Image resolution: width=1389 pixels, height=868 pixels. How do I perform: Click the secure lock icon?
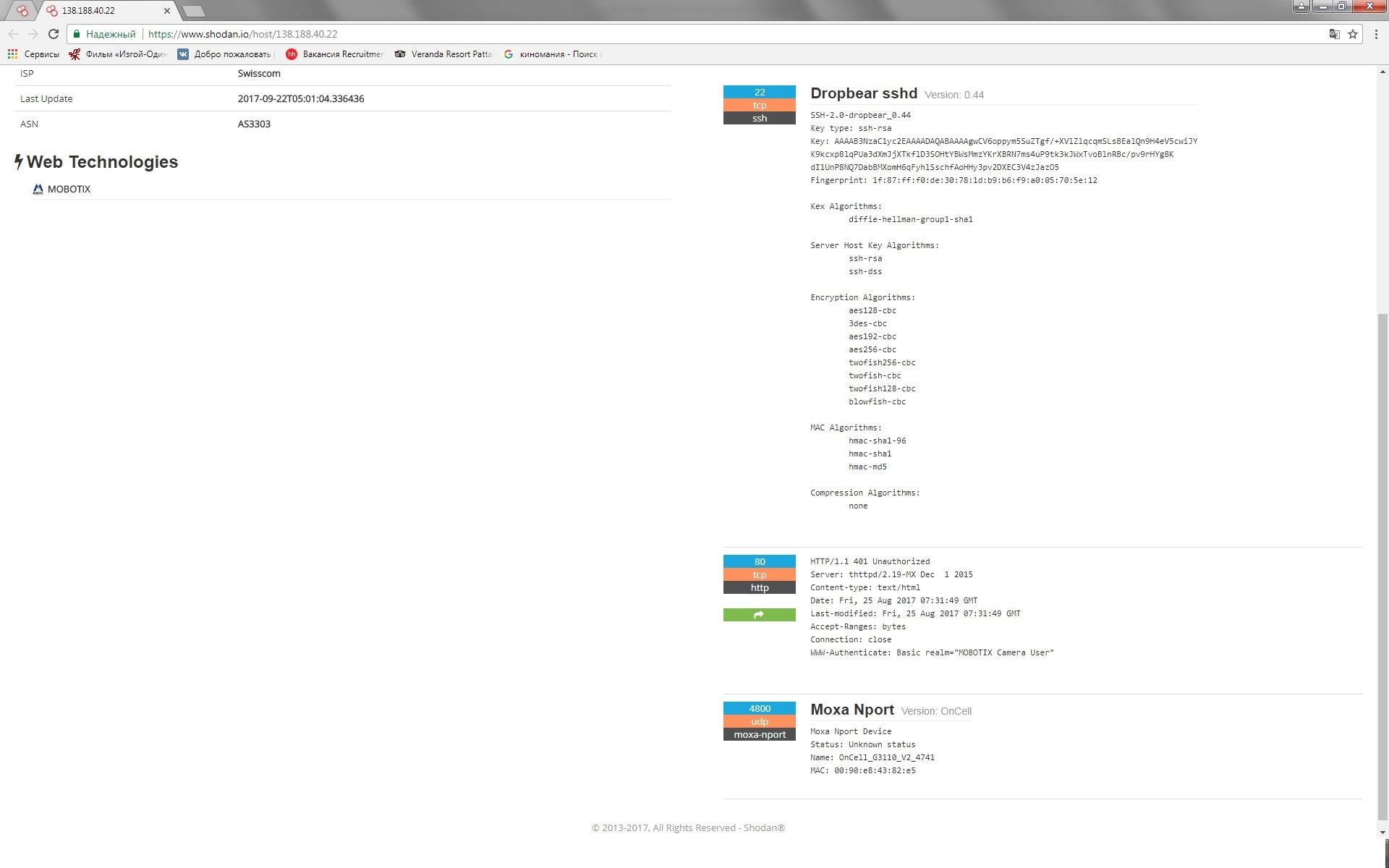coord(77,34)
